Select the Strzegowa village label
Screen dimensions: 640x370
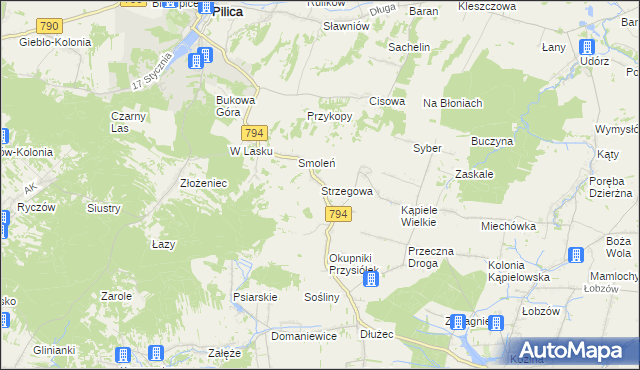(347, 191)
